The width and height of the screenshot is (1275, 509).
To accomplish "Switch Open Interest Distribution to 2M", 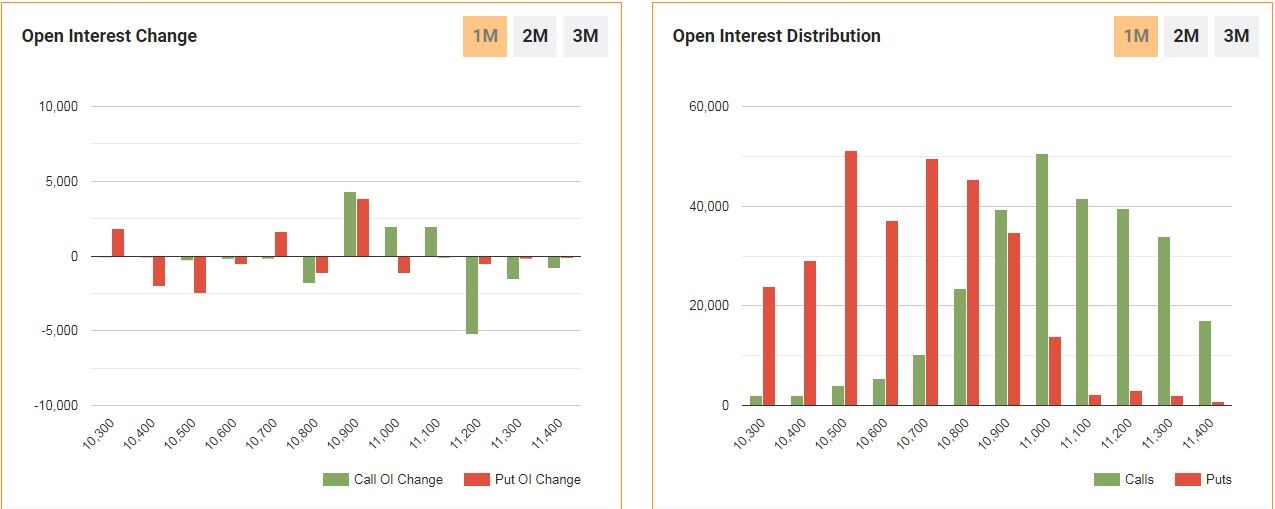I will click(1186, 36).
